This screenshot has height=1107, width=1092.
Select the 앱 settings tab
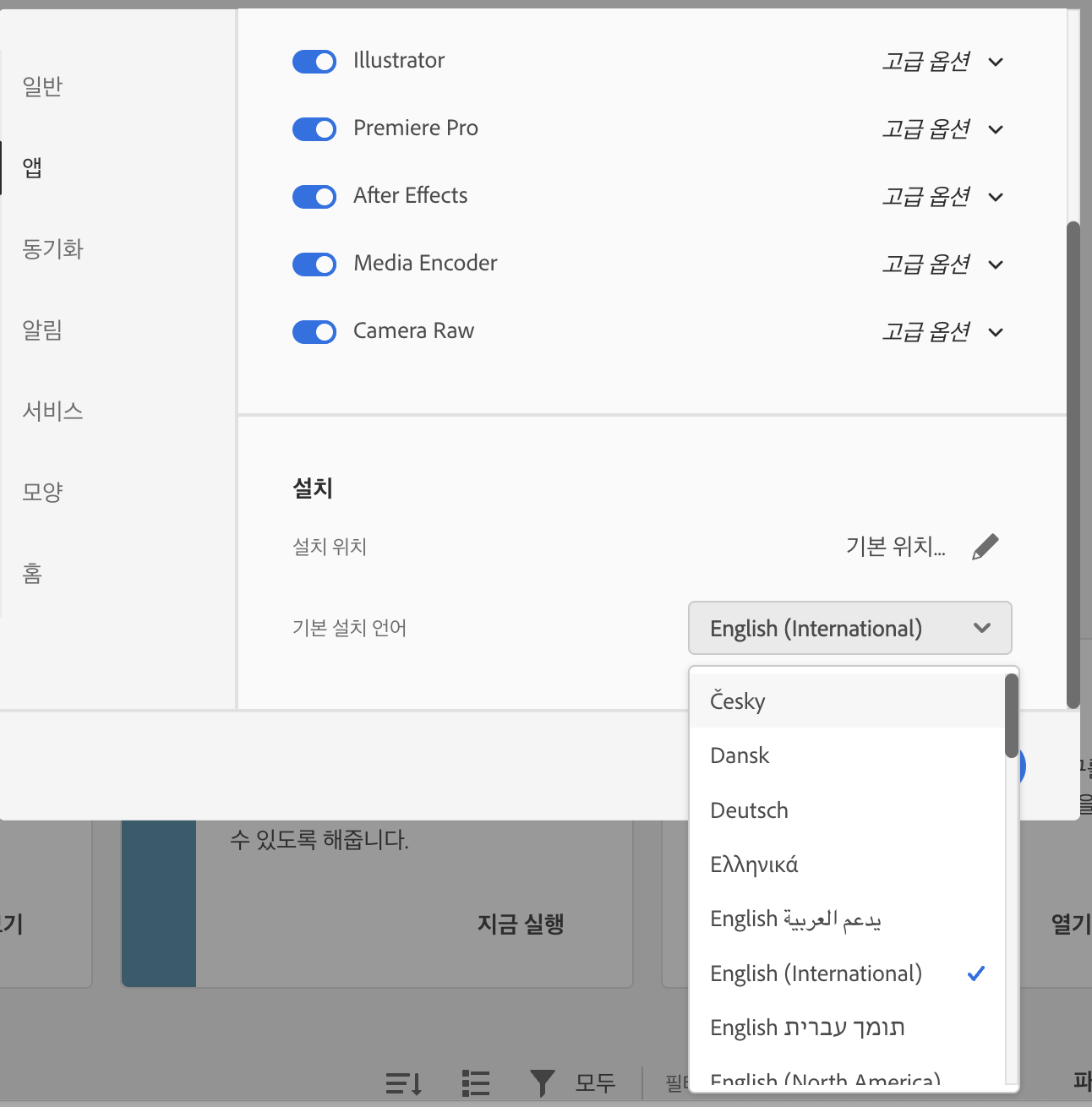click(x=32, y=167)
